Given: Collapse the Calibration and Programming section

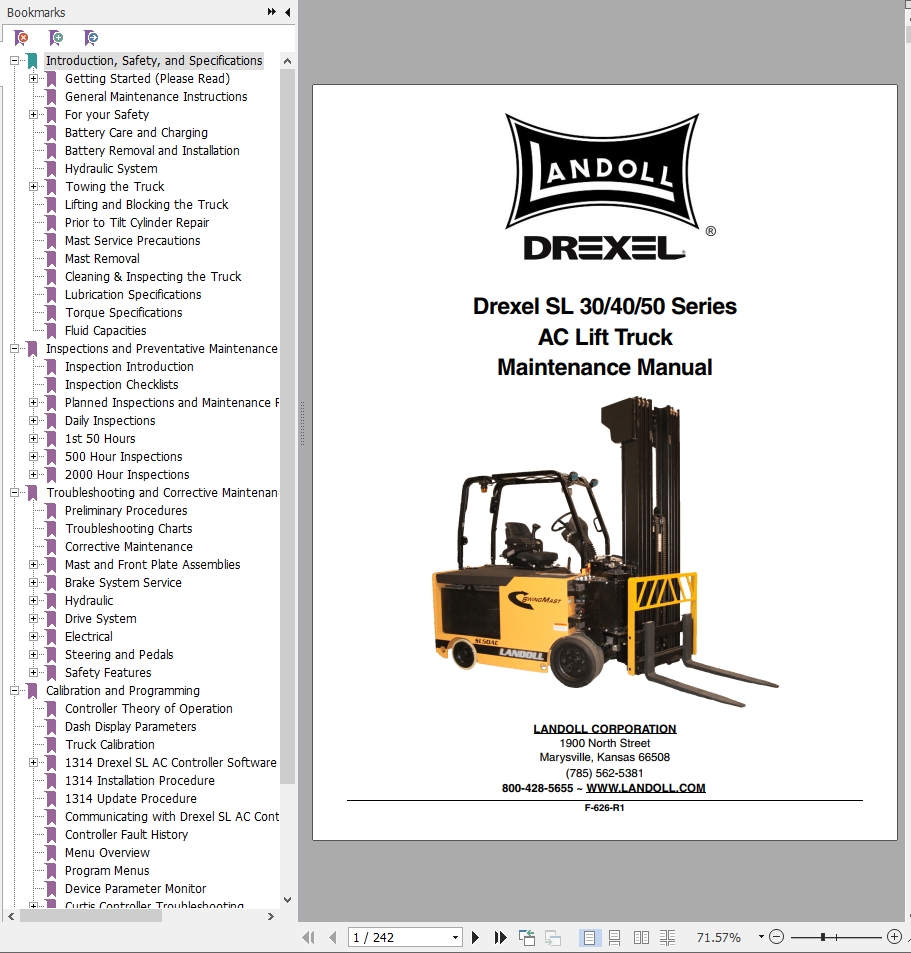Looking at the screenshot, I should (x=15, y=690).
